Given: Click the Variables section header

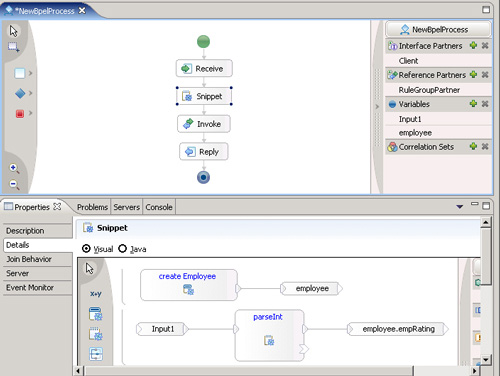Looking at the screenshot, I should (414, 104).
